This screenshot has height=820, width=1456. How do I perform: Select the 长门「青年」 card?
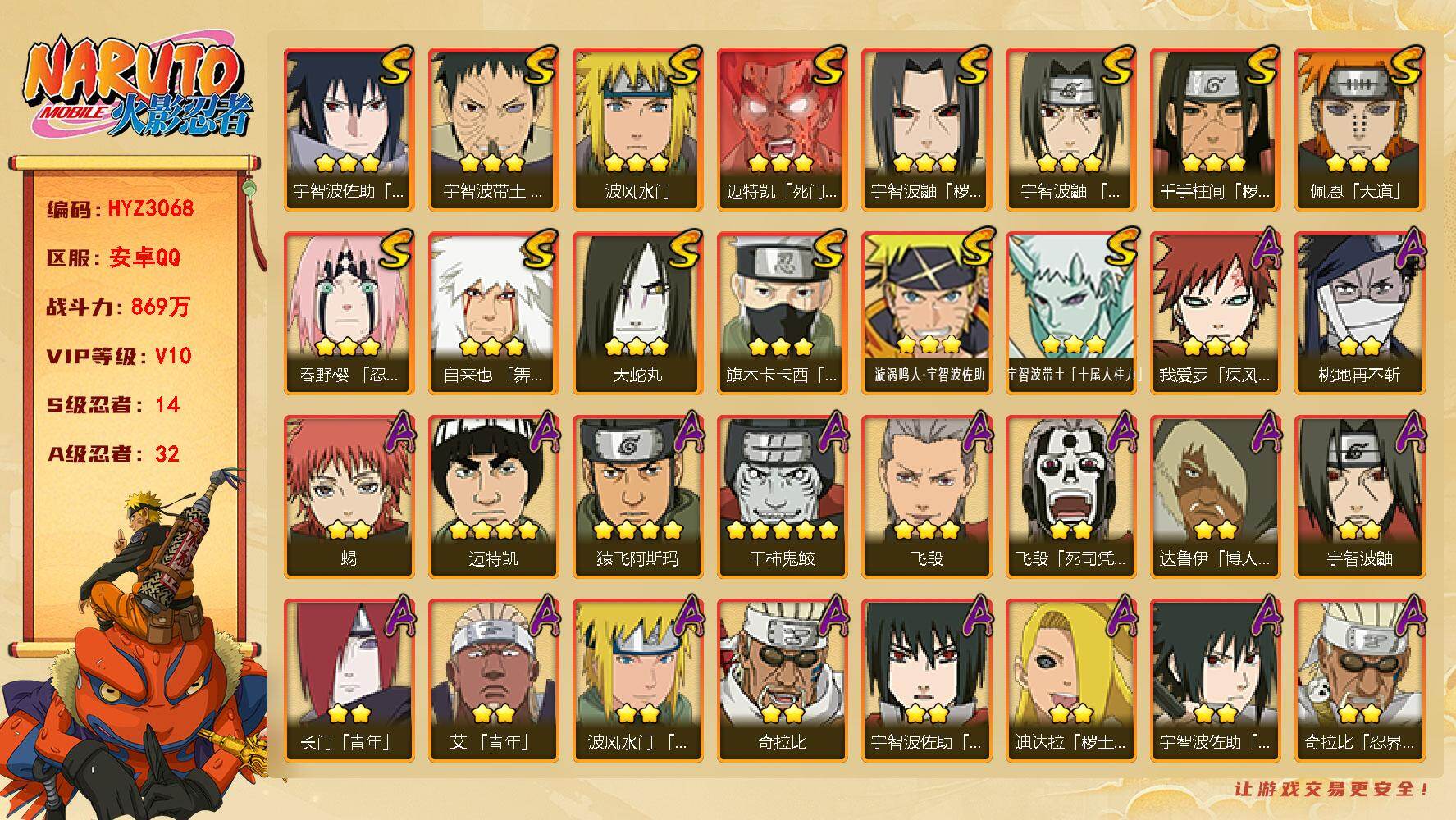pos(349,680)
